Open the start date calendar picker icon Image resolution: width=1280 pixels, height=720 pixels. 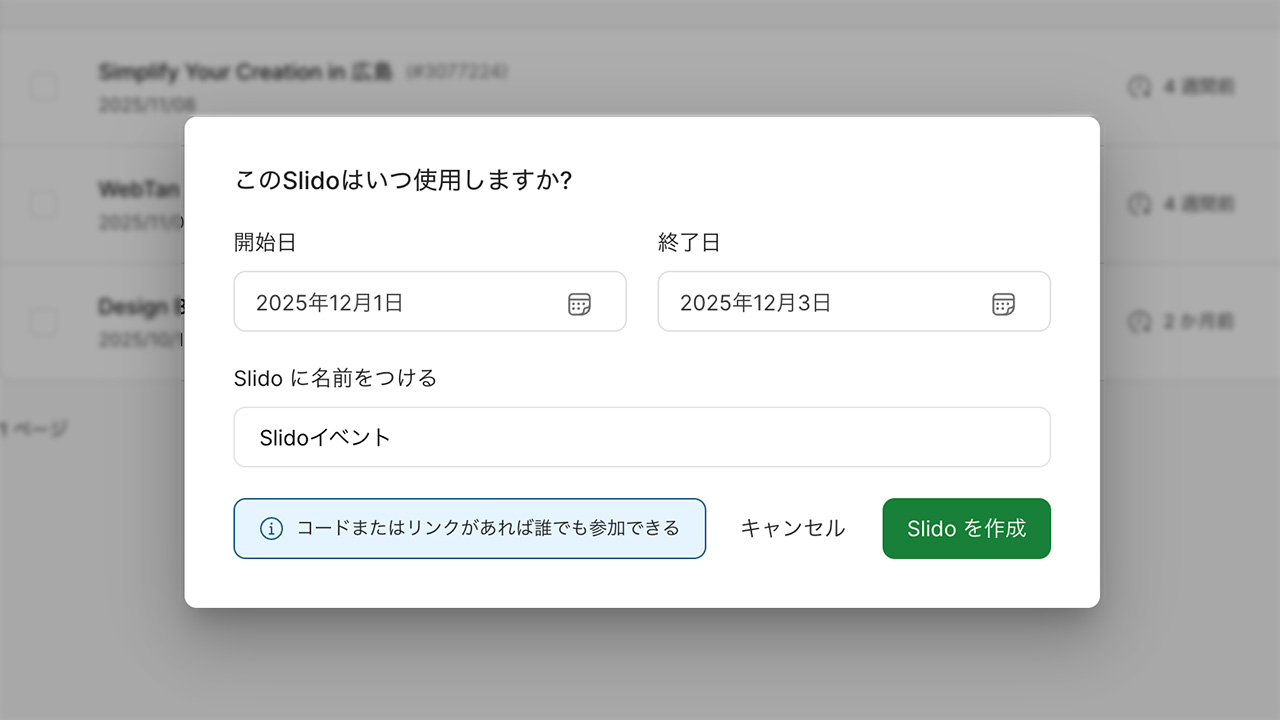point(579,304)
